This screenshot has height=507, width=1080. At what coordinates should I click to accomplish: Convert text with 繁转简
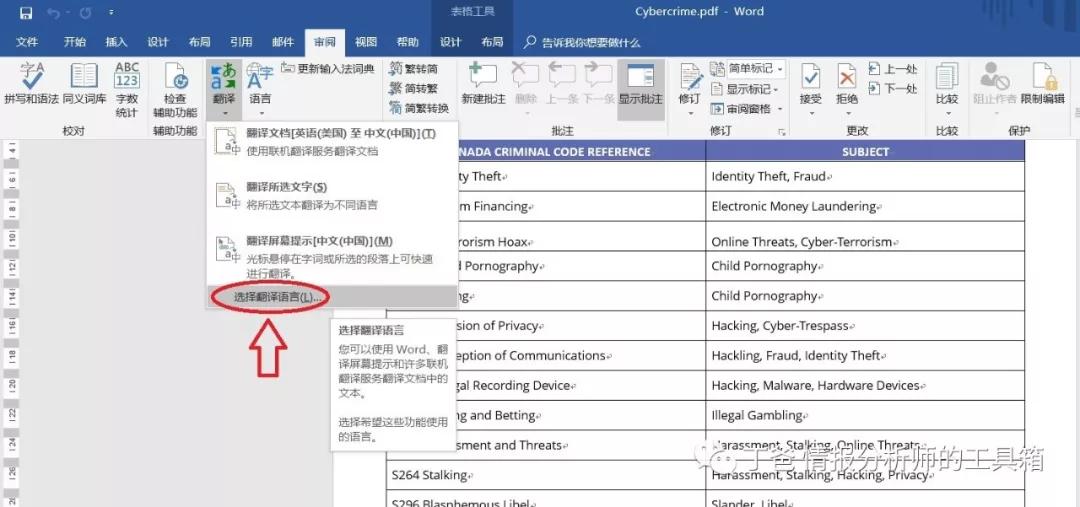[413, 69]
